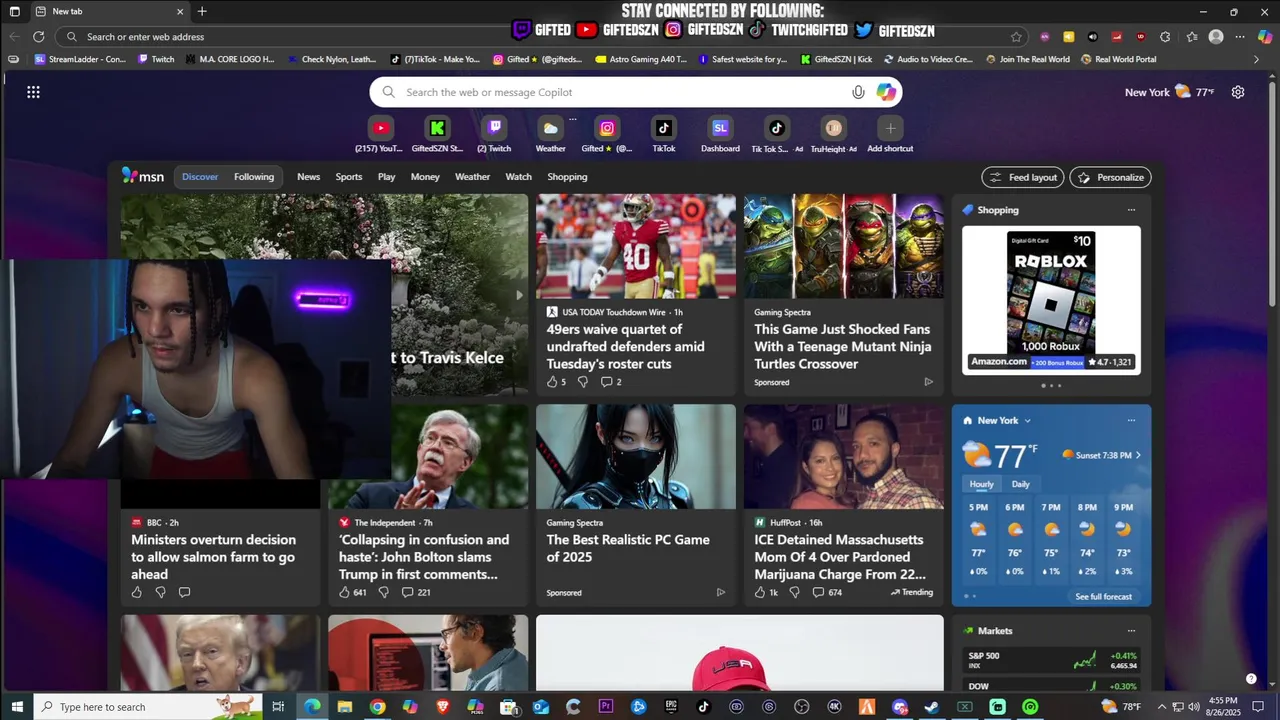Expand the New York location dropdown
Screen dimensions: 1280x720
pyautogui.click(x=1027, y=421)
